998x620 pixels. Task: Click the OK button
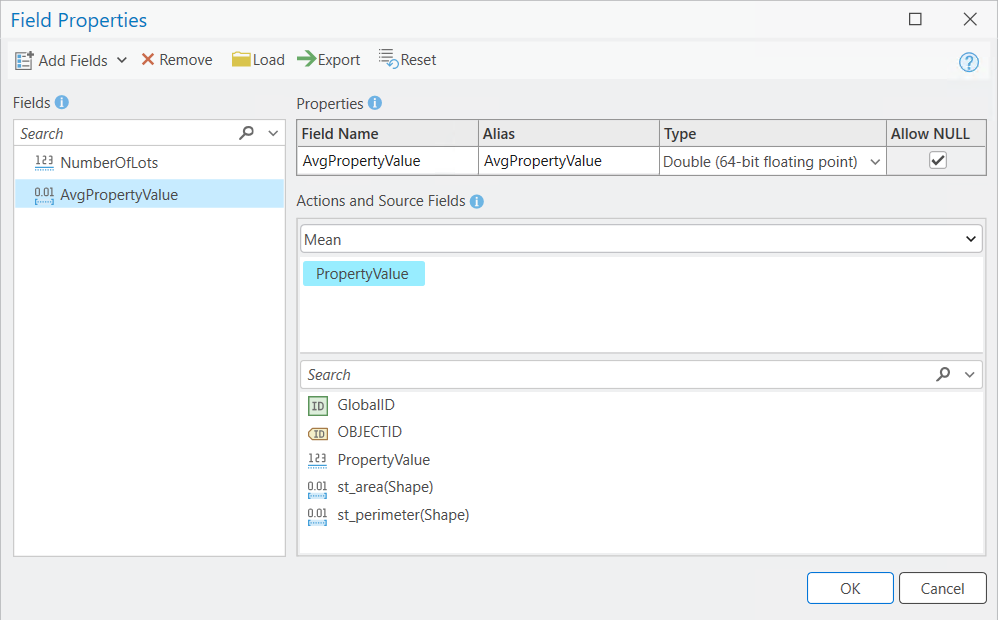(850, 588)
